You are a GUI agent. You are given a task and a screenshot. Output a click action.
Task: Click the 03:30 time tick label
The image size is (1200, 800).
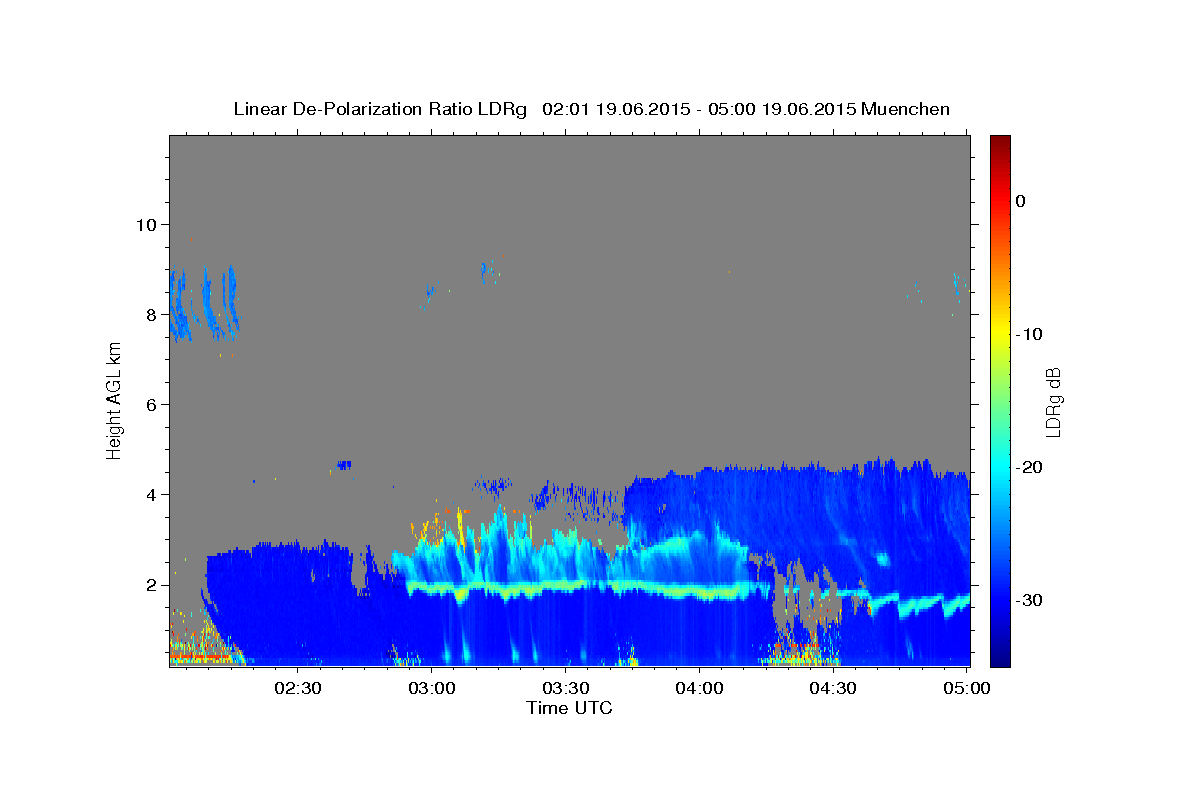pos(566,688)
